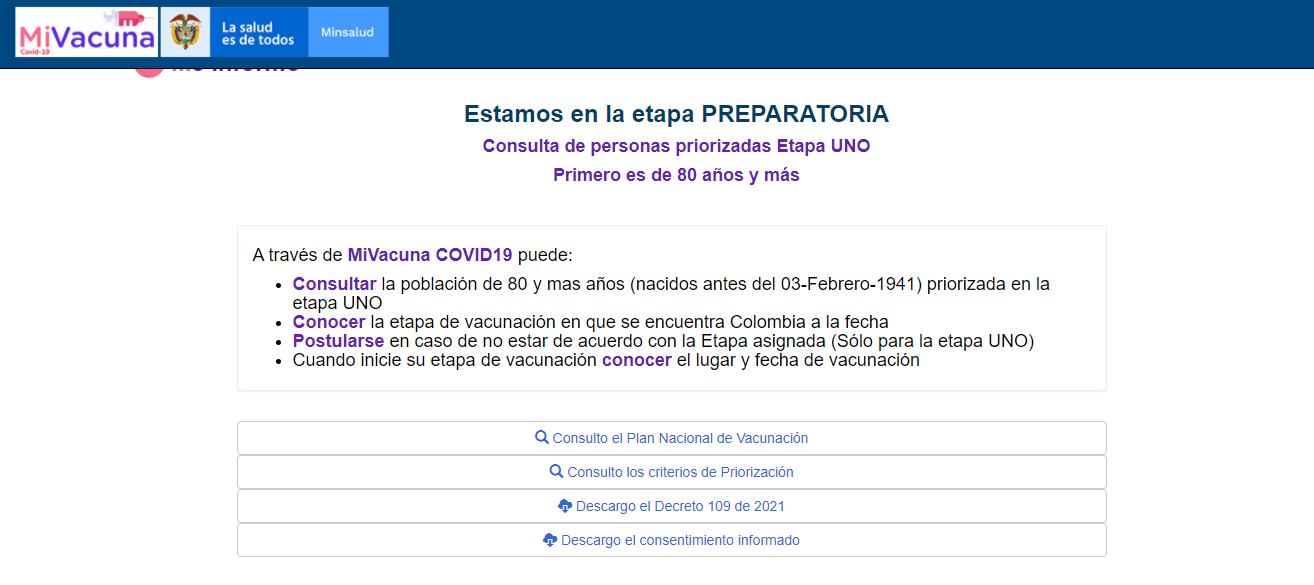Click the 'La salud es de todos' logo
The height and width of the screenshot is (585, 1314).
(258, 33)
